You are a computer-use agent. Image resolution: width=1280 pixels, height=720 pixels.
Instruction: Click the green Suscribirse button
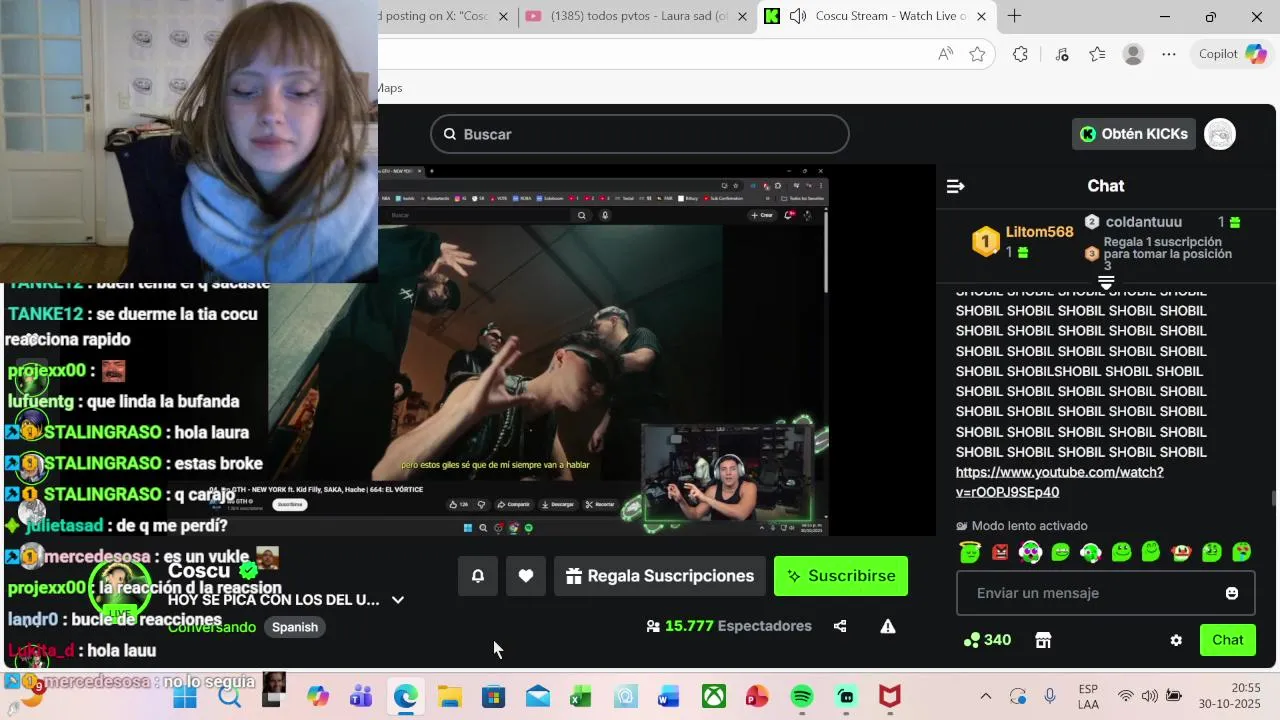(841, 576)
